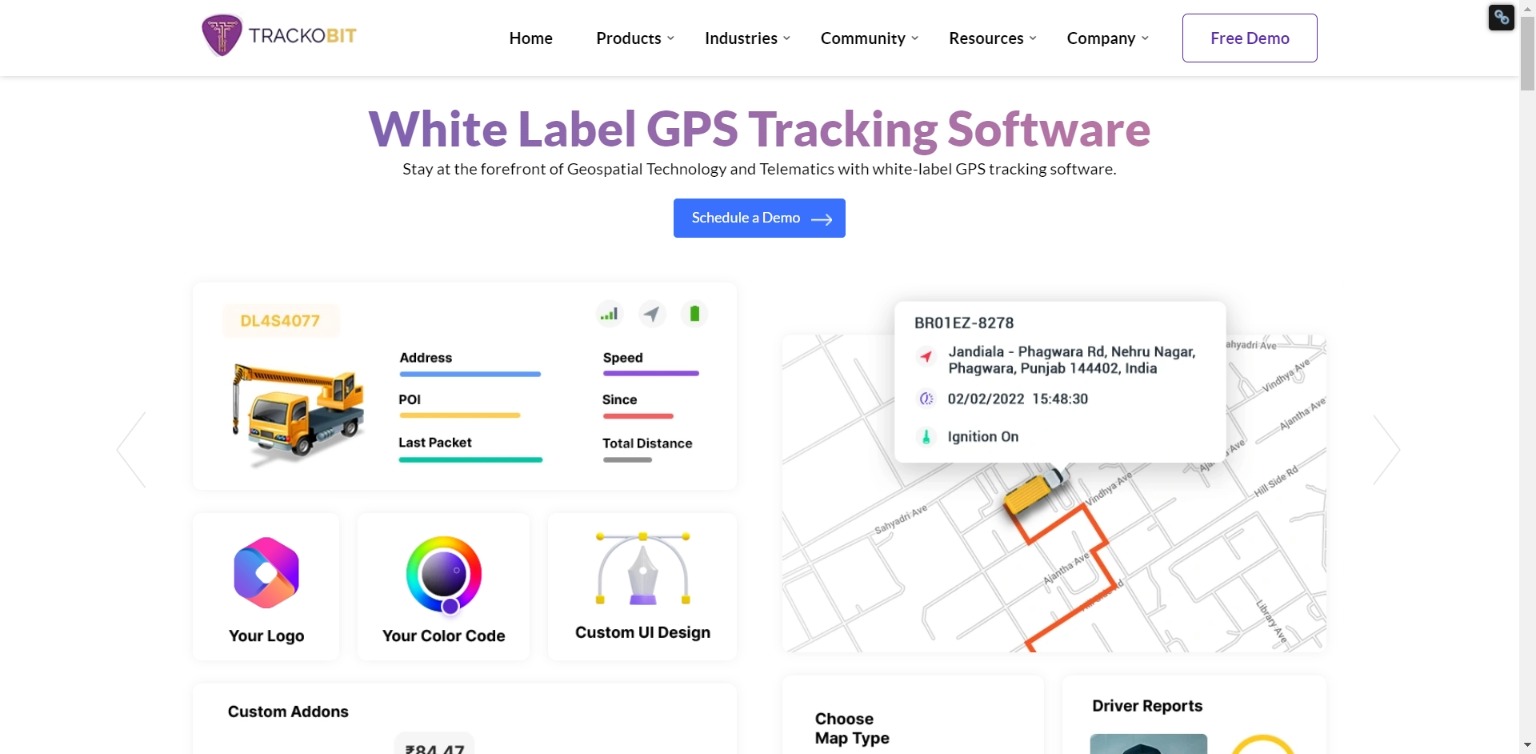
Task: Click the Last Packet label
Action: click(x=435, y=443)
